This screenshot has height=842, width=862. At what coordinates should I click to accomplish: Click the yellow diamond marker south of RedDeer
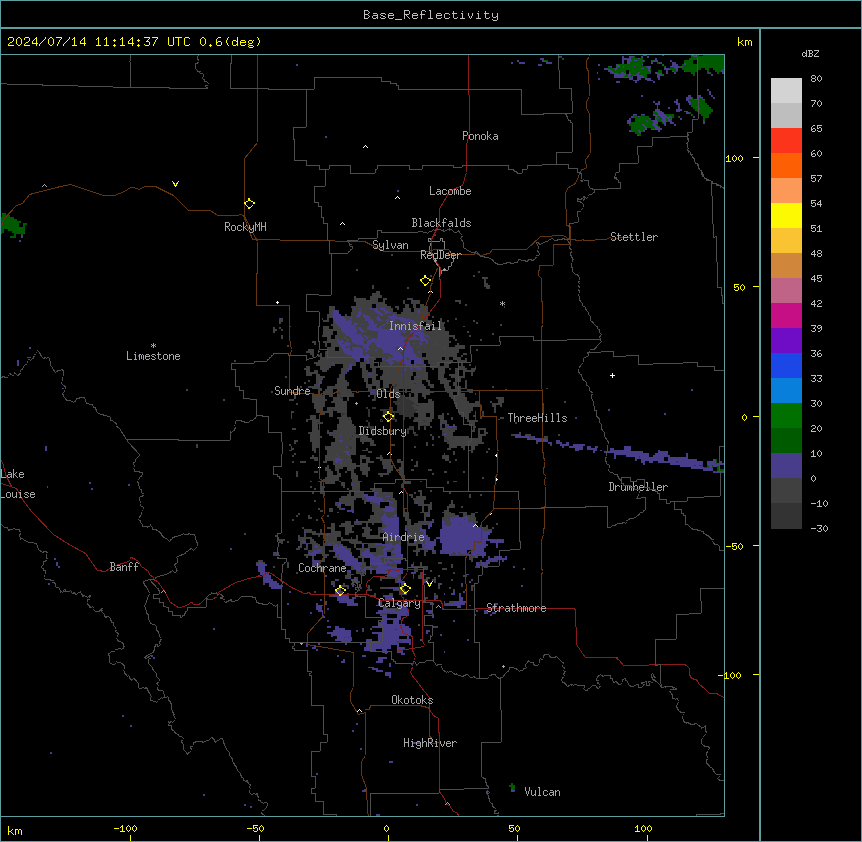click(425, 281)
